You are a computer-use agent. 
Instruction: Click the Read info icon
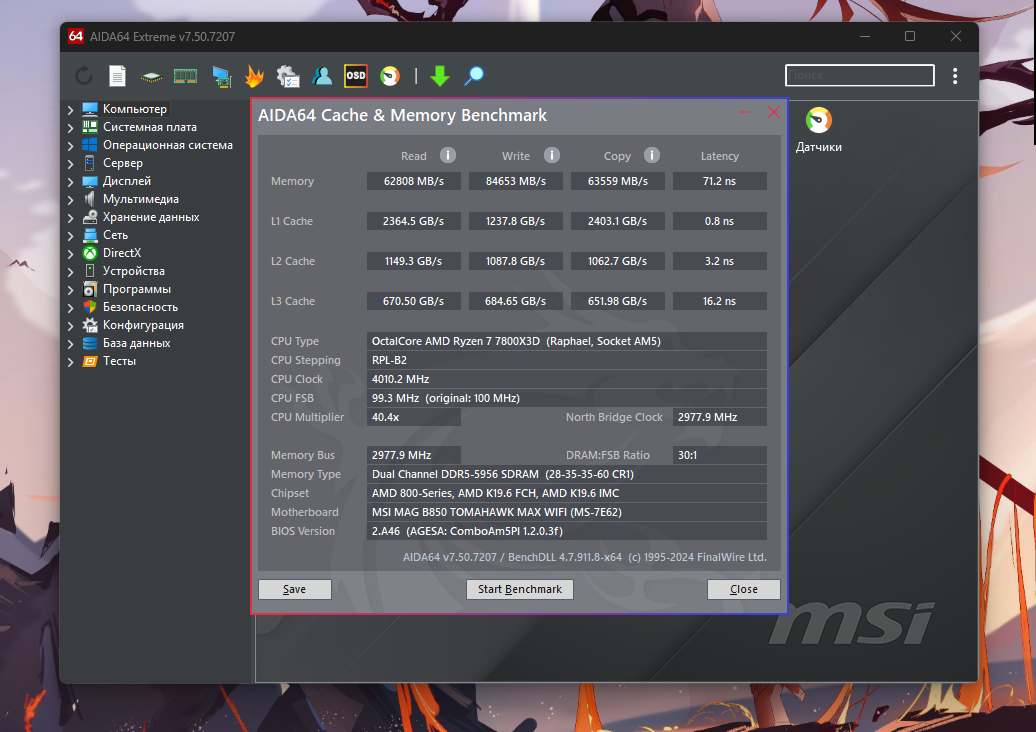point(448,155)
